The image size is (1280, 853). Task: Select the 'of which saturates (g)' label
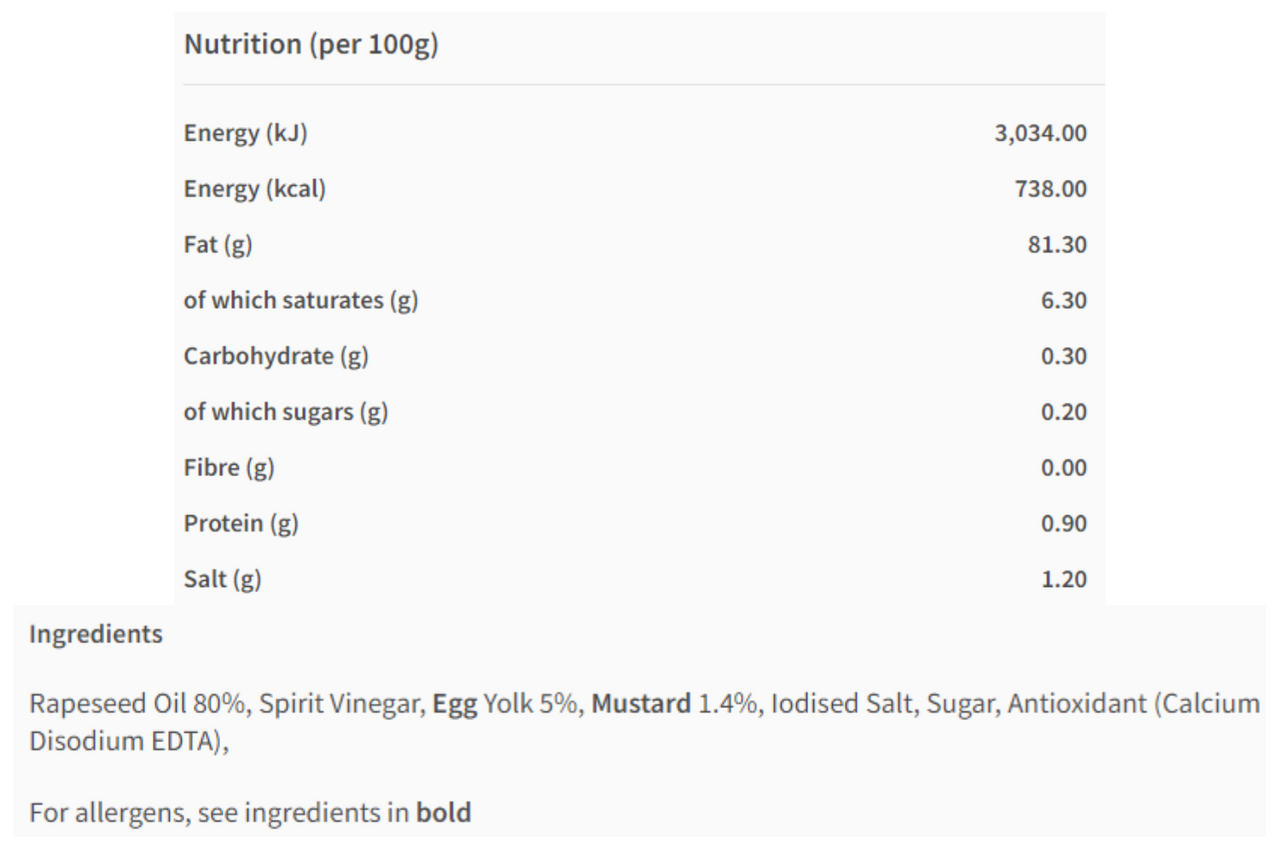point(301,301)
